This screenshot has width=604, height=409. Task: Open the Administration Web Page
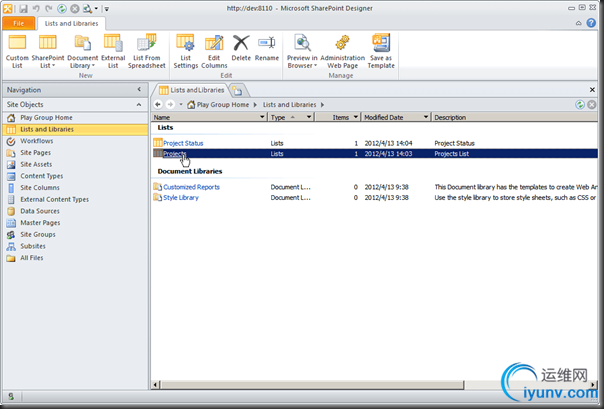(x=342, y=51)
